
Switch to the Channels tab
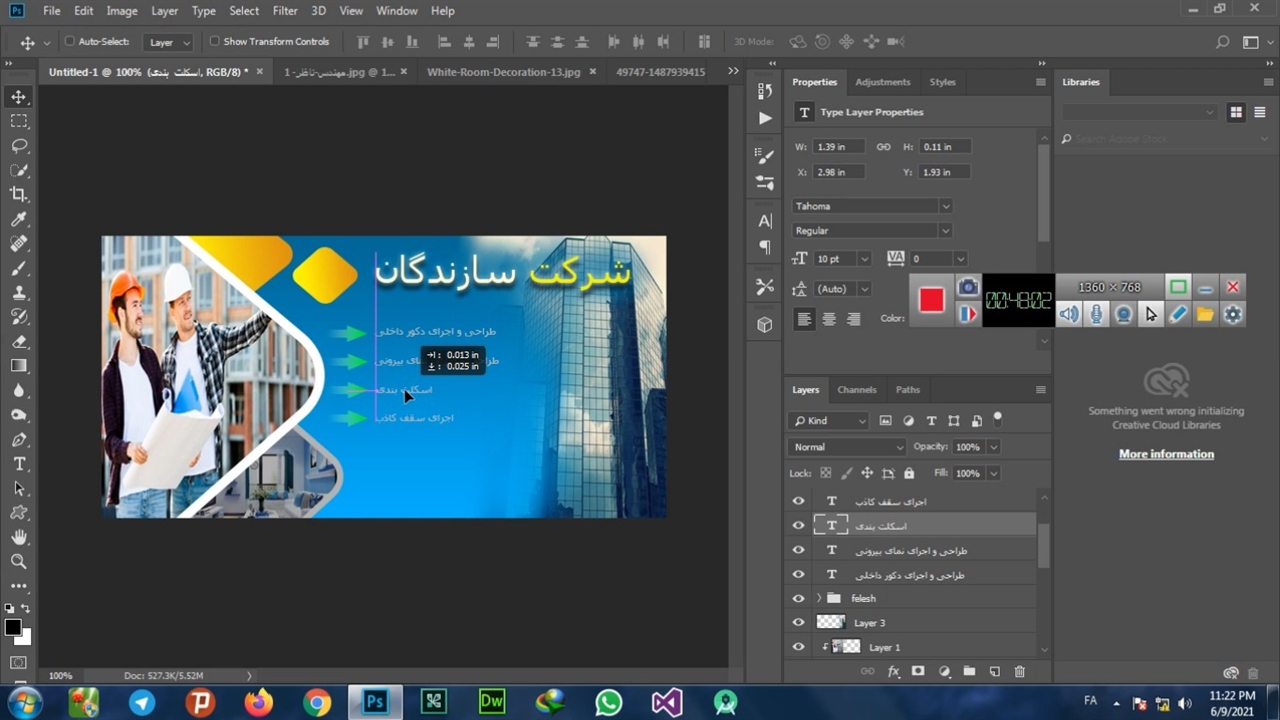[x=856, y=390]
